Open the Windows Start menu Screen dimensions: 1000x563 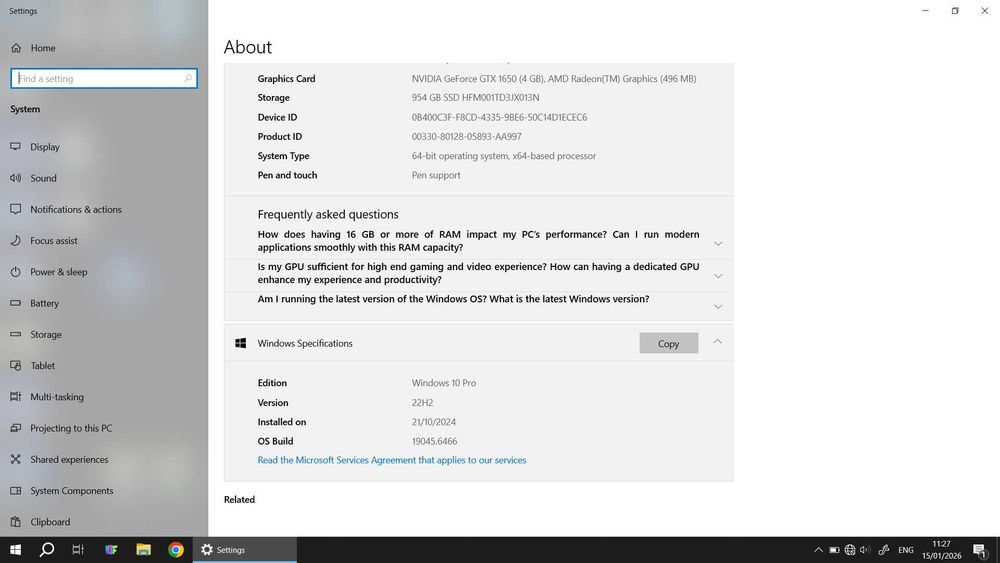point(15,550)
